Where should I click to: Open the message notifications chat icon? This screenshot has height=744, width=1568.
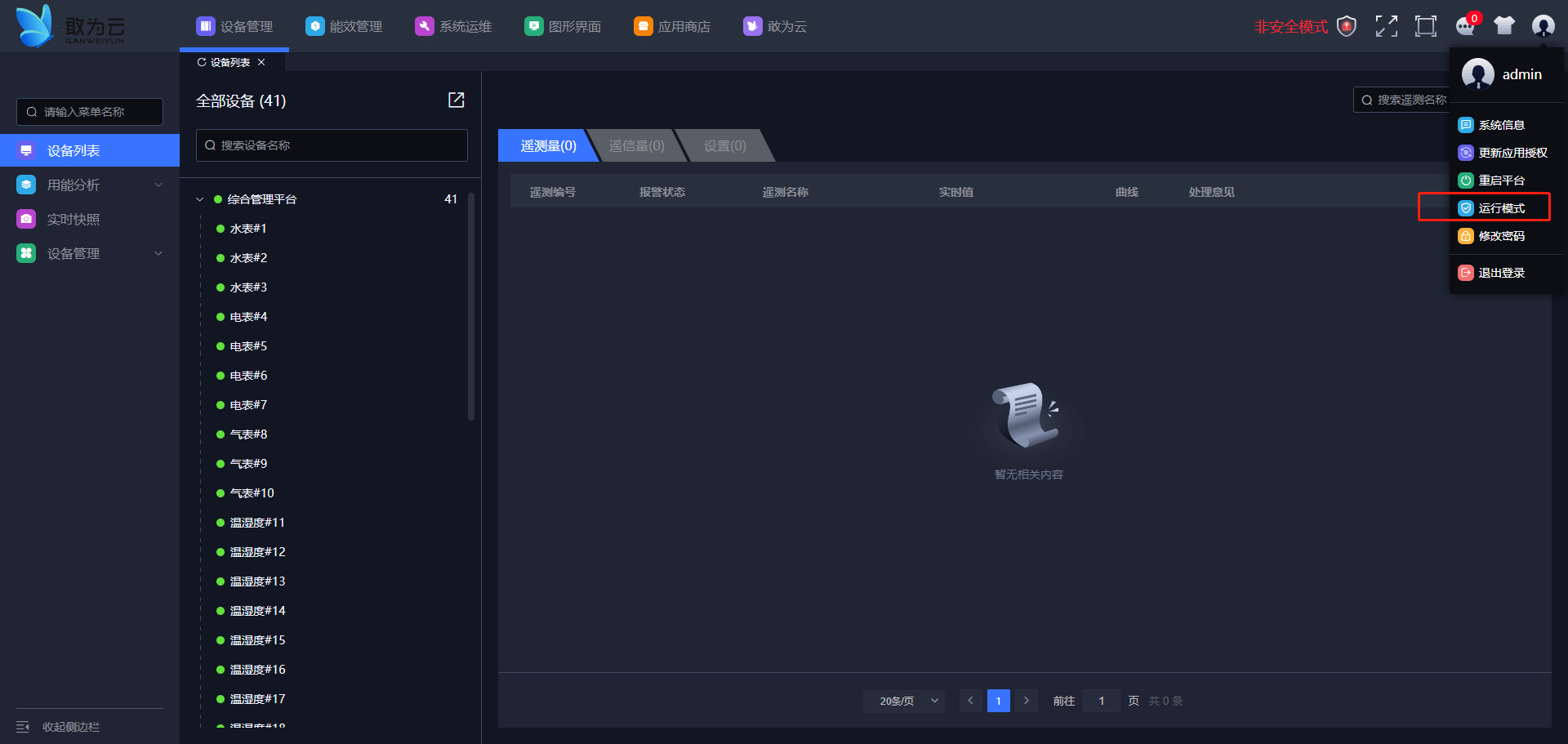[1465, 26]
